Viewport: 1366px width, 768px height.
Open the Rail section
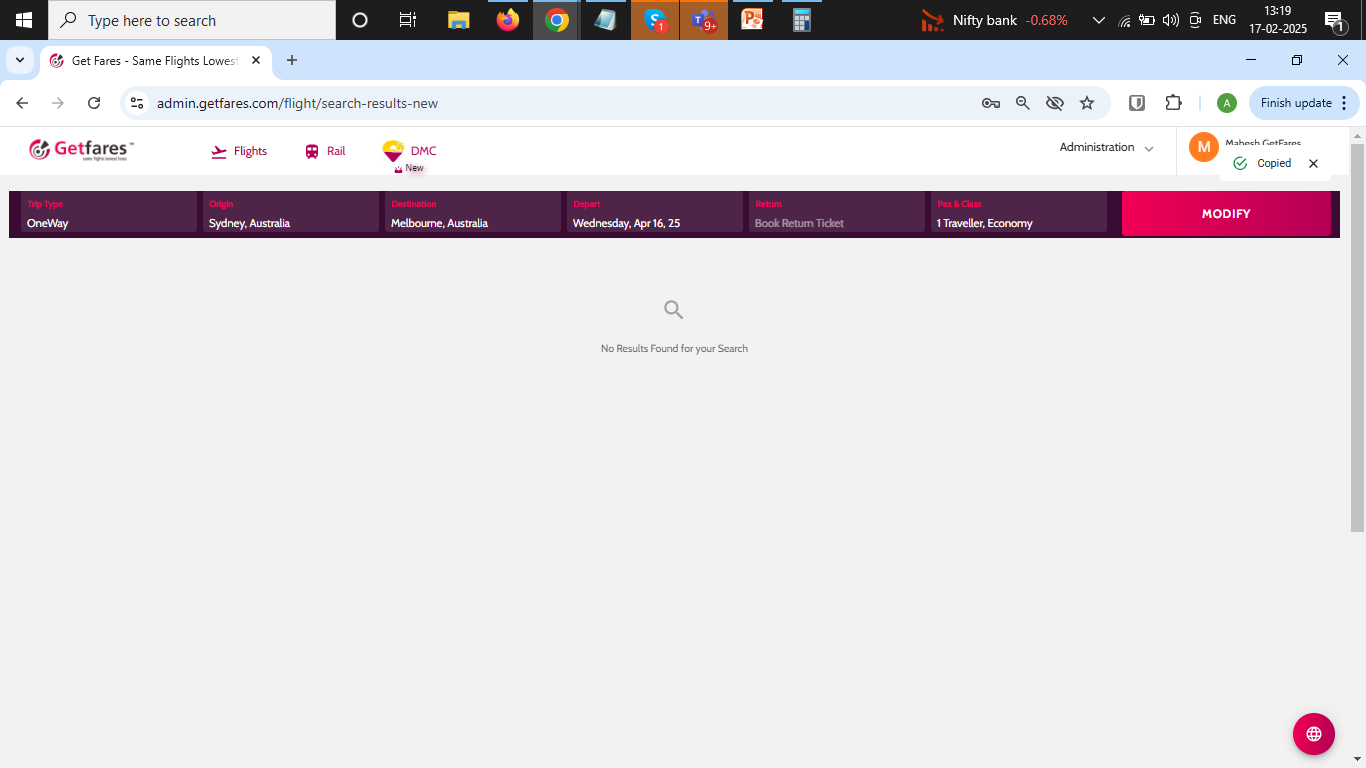325,151
